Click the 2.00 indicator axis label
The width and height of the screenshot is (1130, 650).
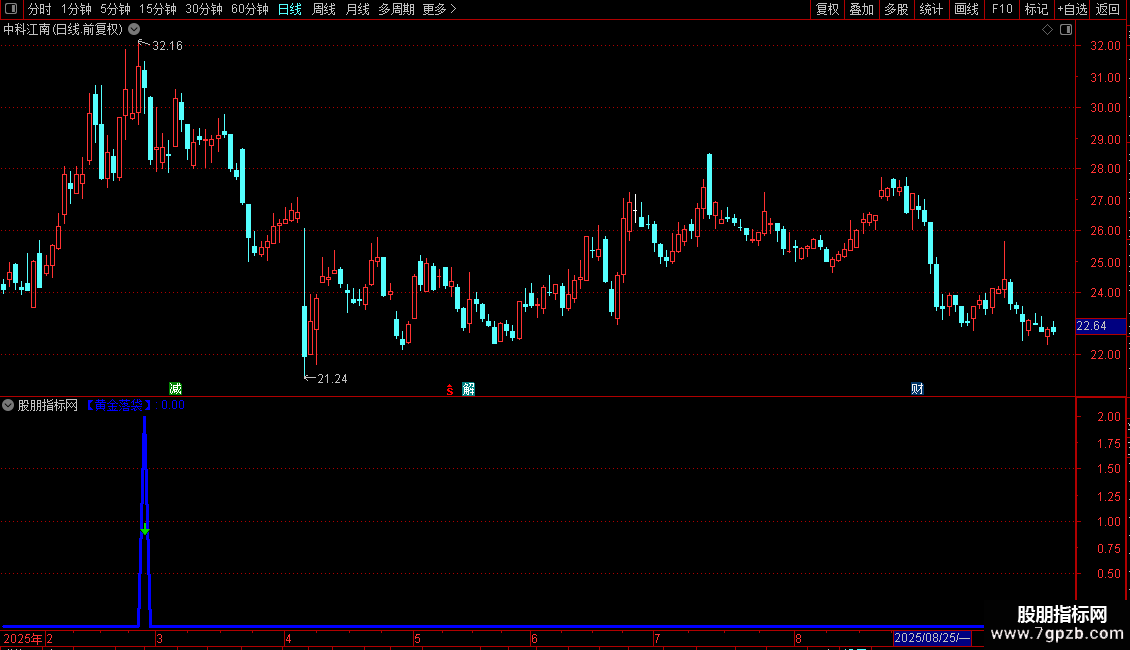coord(1109,417)
